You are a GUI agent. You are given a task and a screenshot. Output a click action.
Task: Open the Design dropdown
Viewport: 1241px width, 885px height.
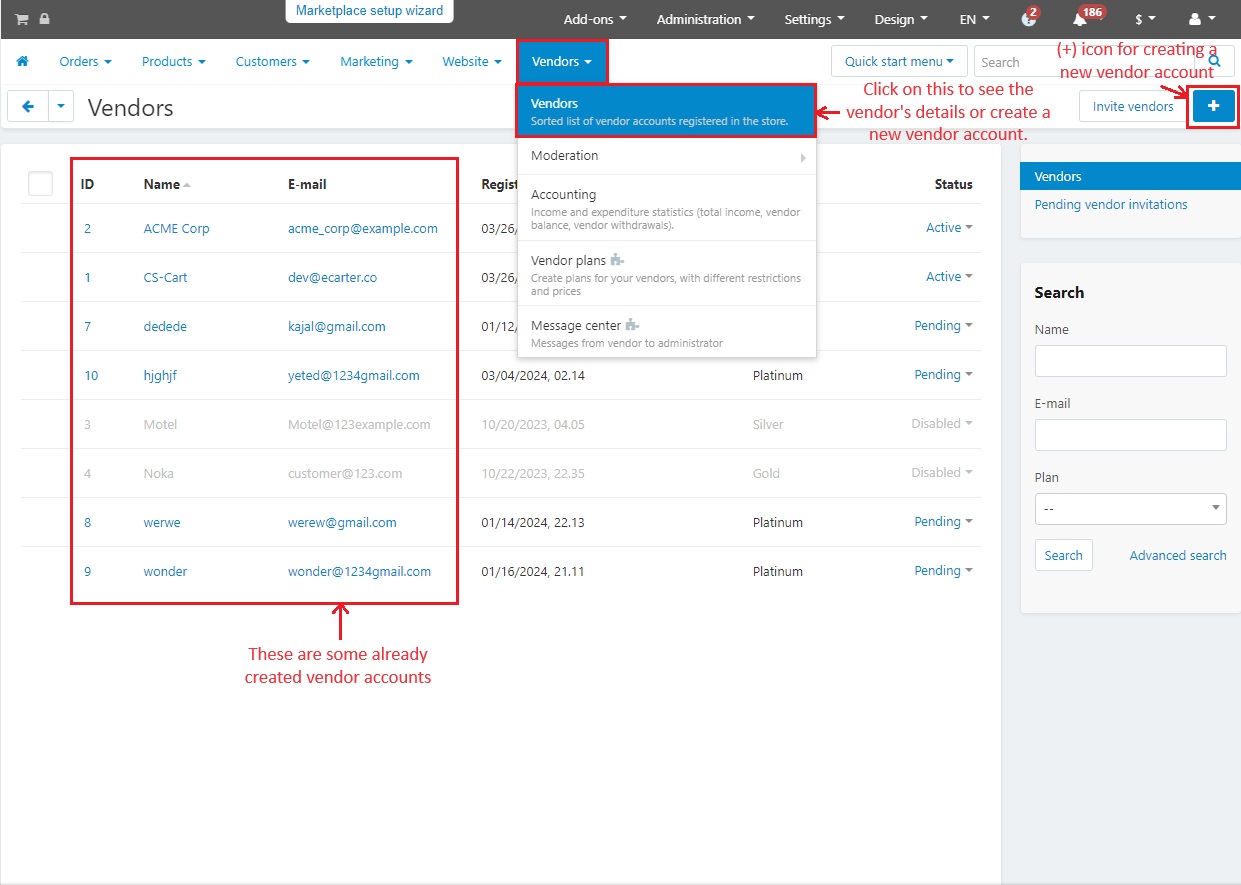tap(901, 19)
